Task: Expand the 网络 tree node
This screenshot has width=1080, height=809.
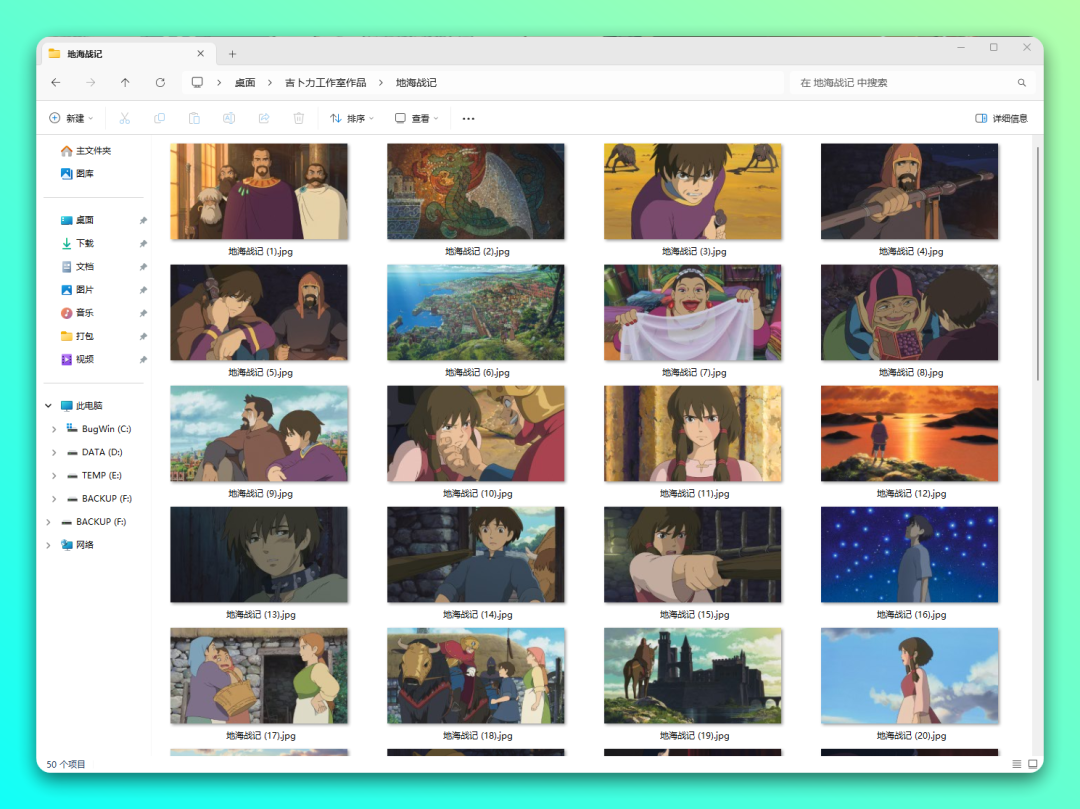Action: 48,545
